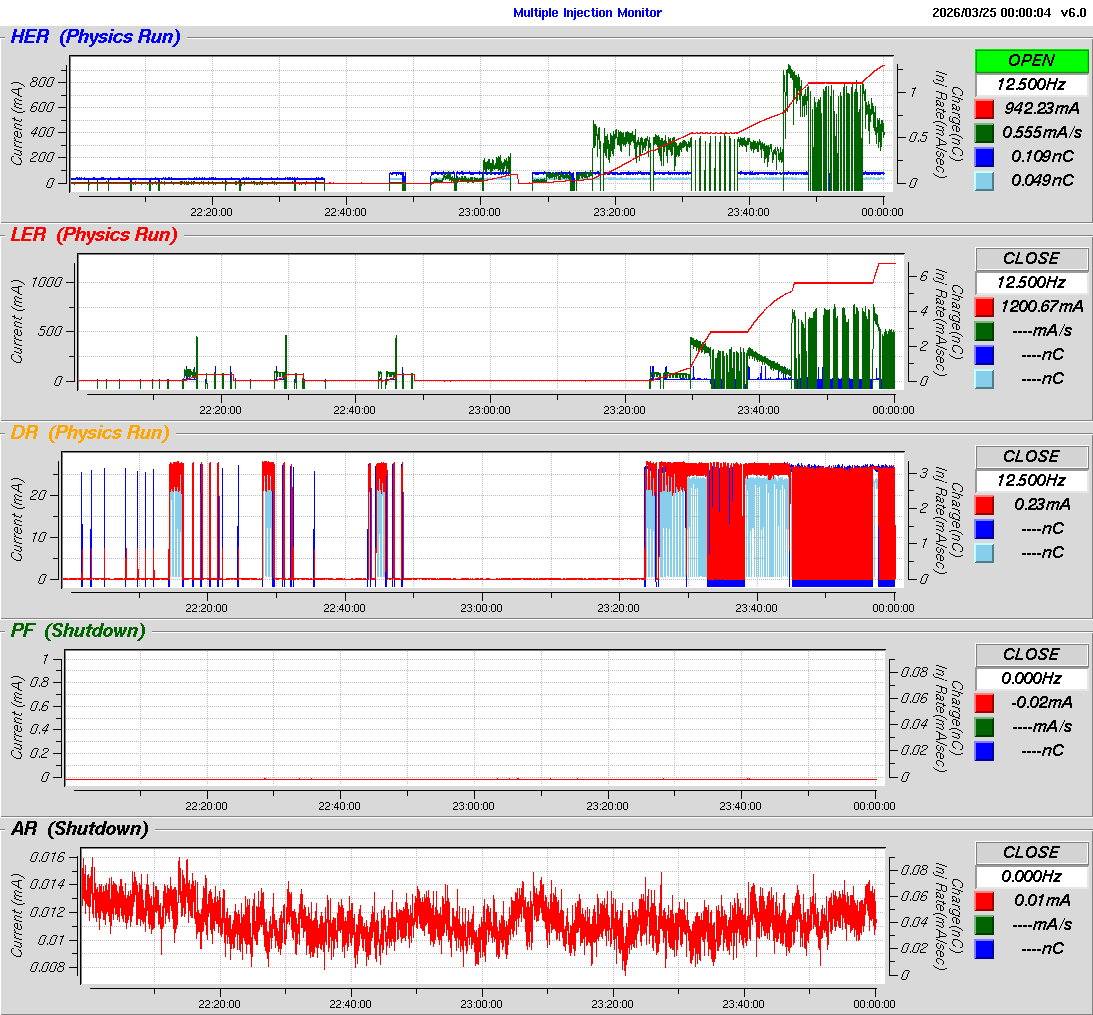Click the HER 12.500Hz frequency field
This screenshot has height=1015, width=1093.
click(1031, 85)
